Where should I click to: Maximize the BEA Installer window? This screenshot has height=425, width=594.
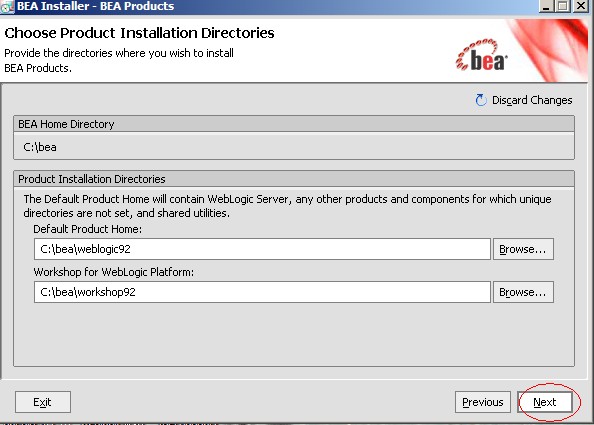coord(563,6)
